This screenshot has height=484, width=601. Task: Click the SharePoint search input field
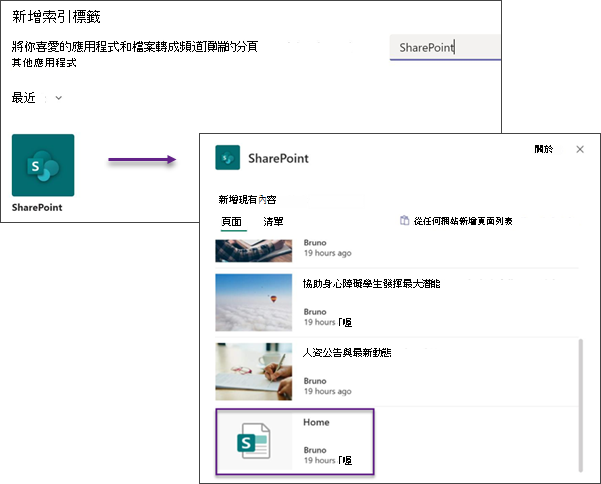445,48
